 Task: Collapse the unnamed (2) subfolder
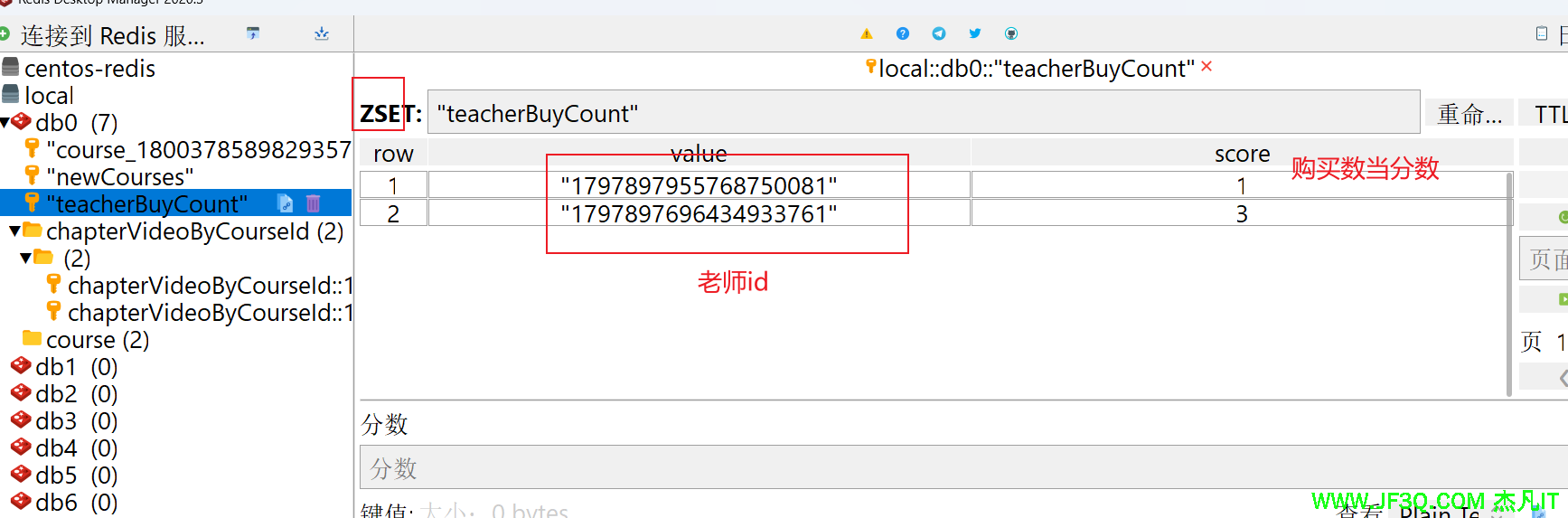(26, 259)
